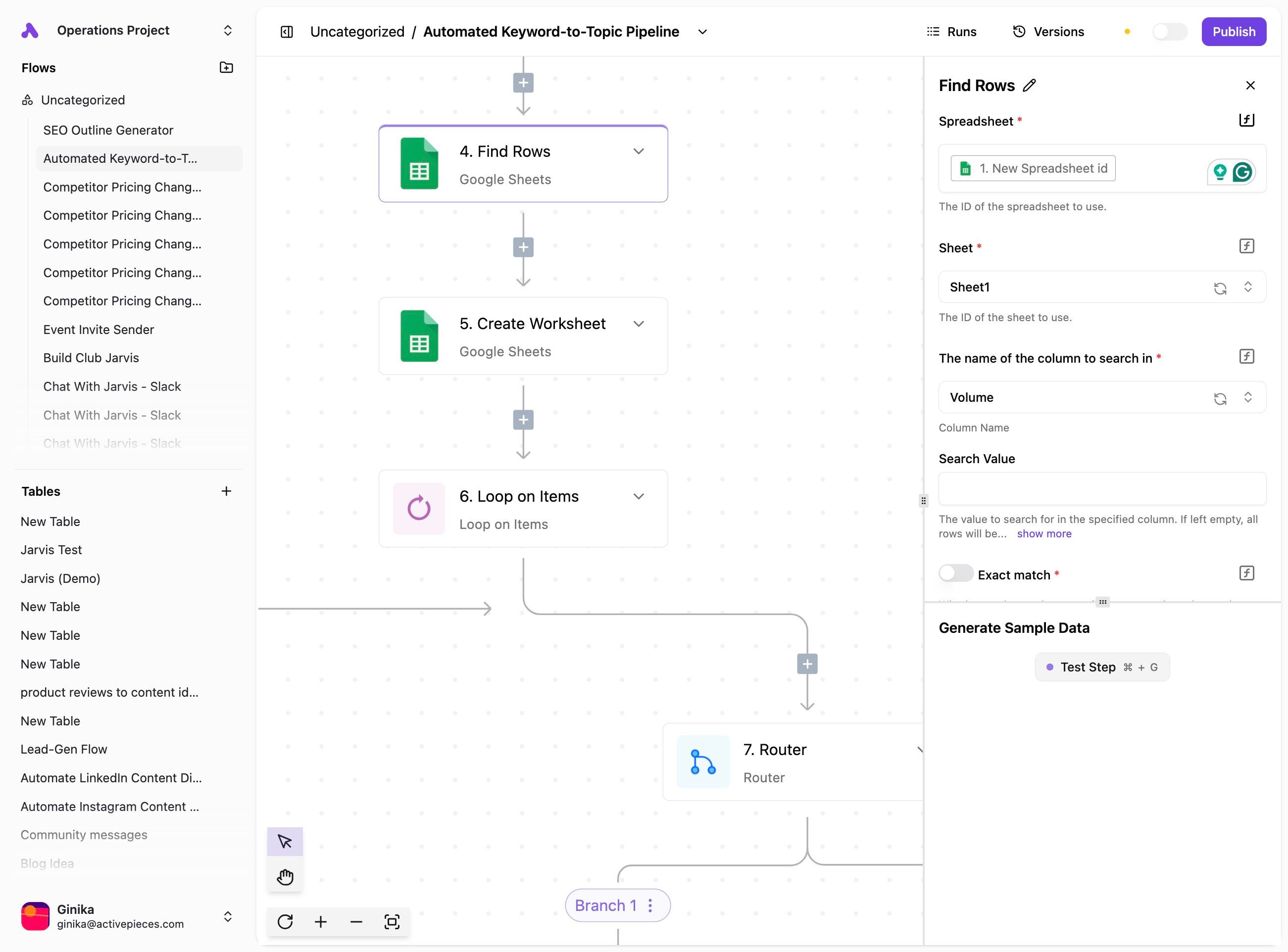Open the Sheet1 dropdown

coord(1078,287)
